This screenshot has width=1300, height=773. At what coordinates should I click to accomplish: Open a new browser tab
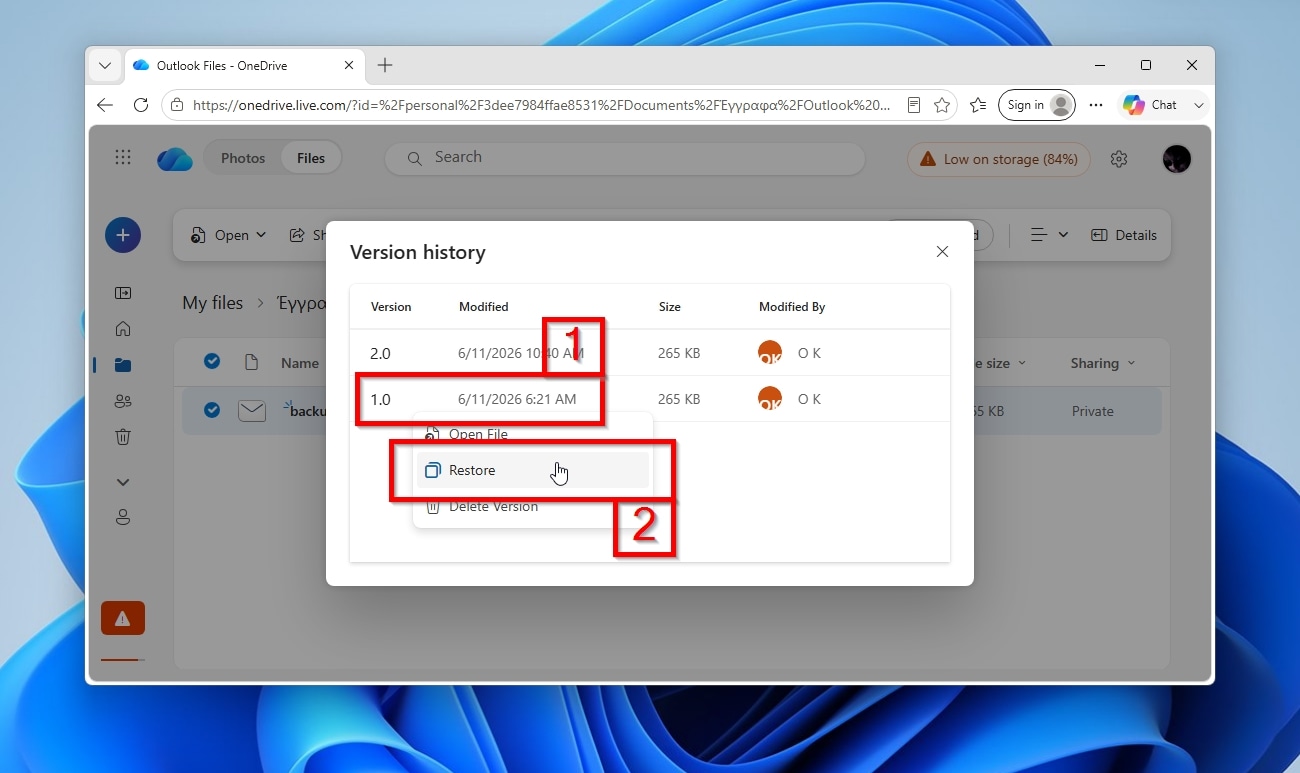pyautogui.click(x=385, y=65)
